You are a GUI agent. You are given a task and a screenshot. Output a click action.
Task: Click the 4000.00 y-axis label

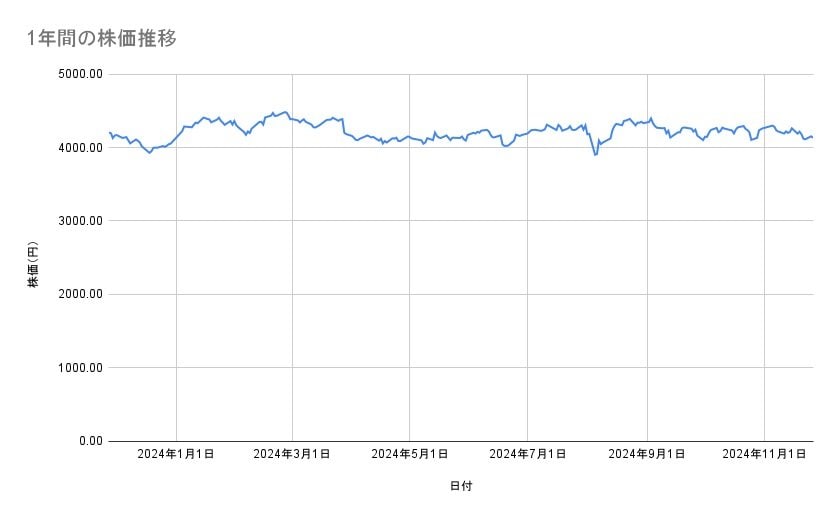(x=79, y=148)
